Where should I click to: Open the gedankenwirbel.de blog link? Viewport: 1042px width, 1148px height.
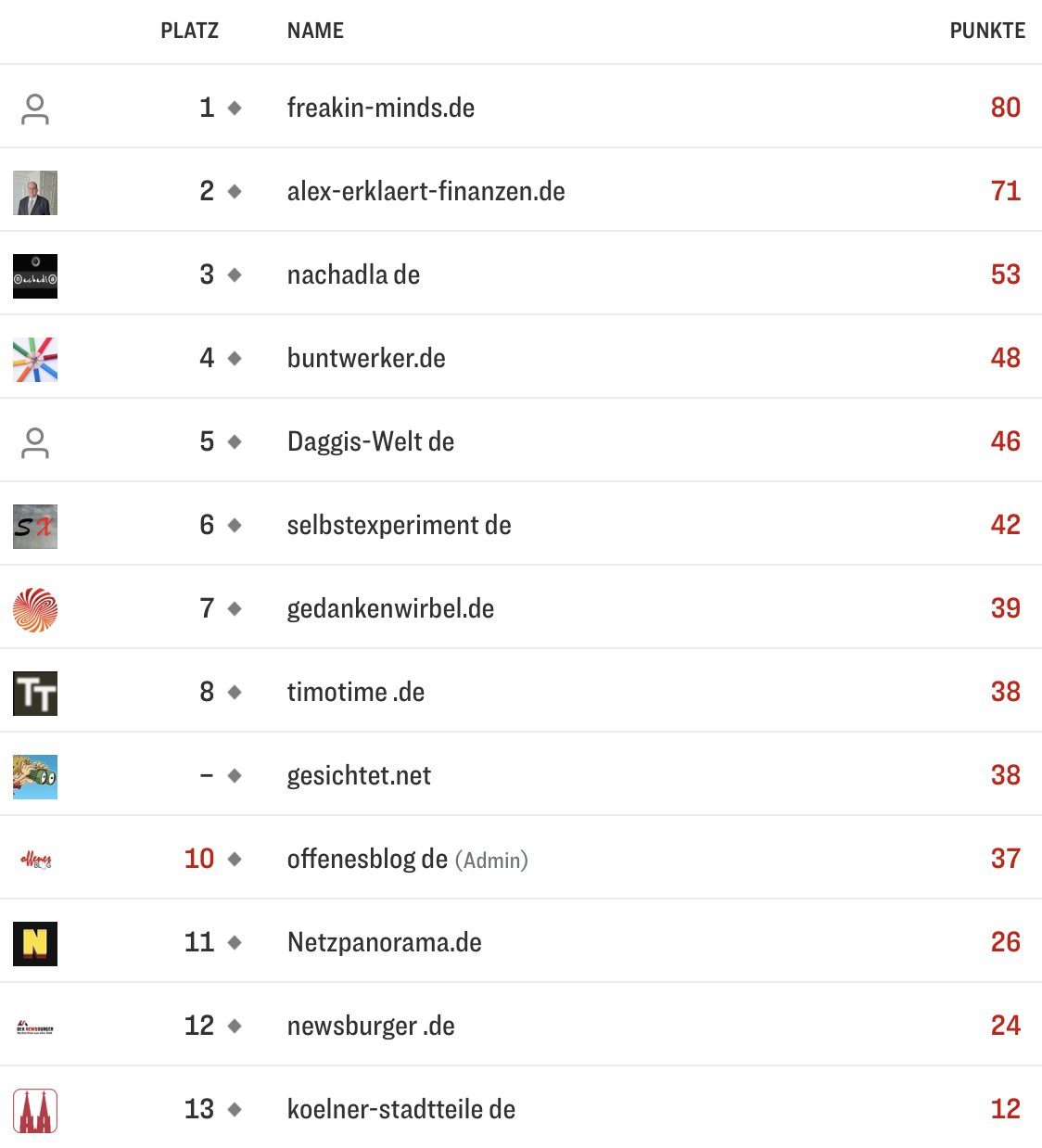point(390,609)
